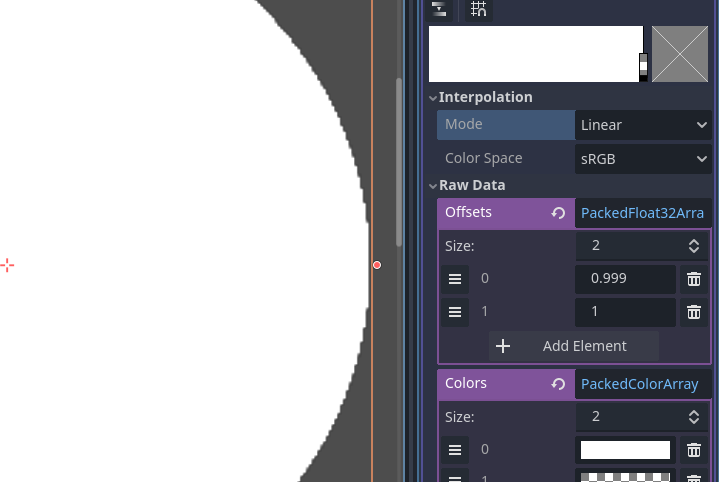Image resolution: width=719 pixels, height=482 pixels.
Task: Toggle the gradient grid snap icon
Action: pyautogui.click(x=478, y=9)
